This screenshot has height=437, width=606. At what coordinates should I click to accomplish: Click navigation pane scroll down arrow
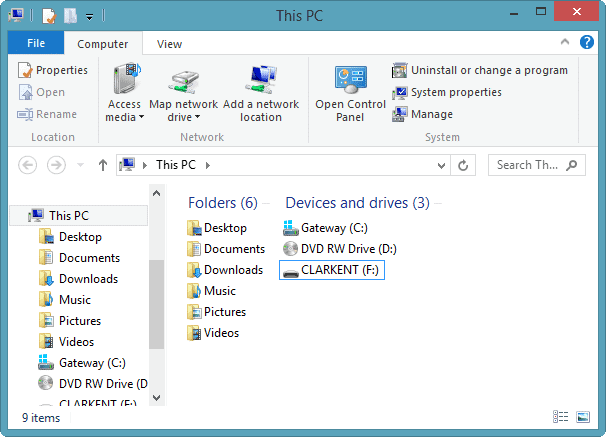click(x=157, y=398)
